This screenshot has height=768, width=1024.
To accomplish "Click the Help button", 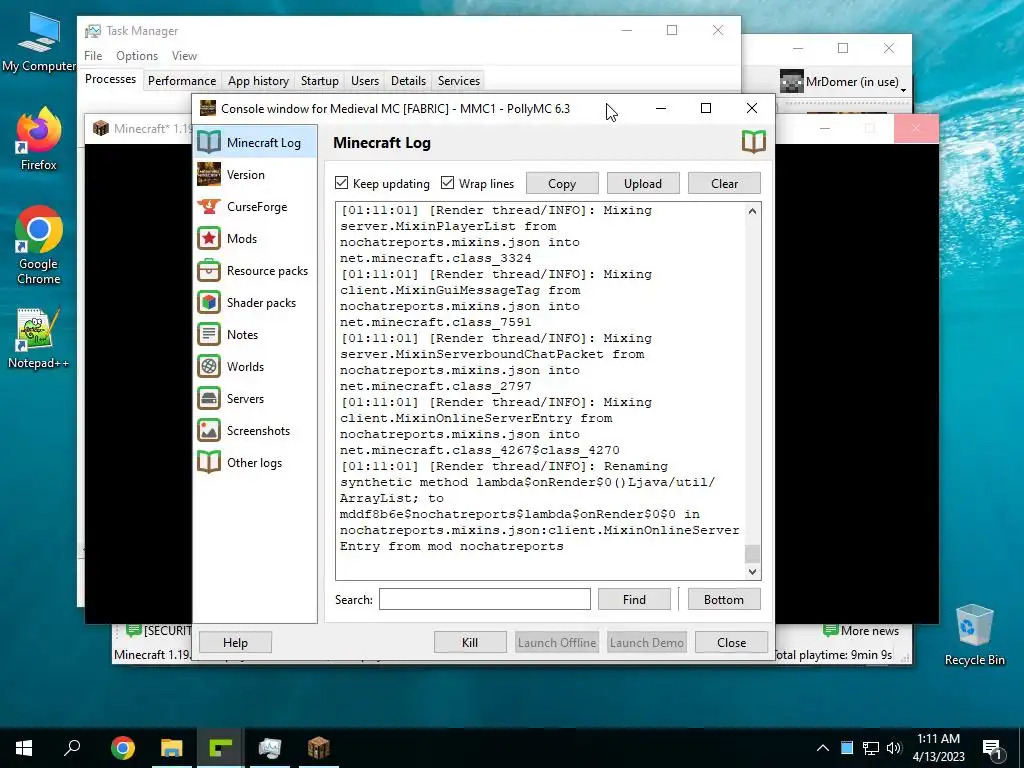I will pos(235,643).
